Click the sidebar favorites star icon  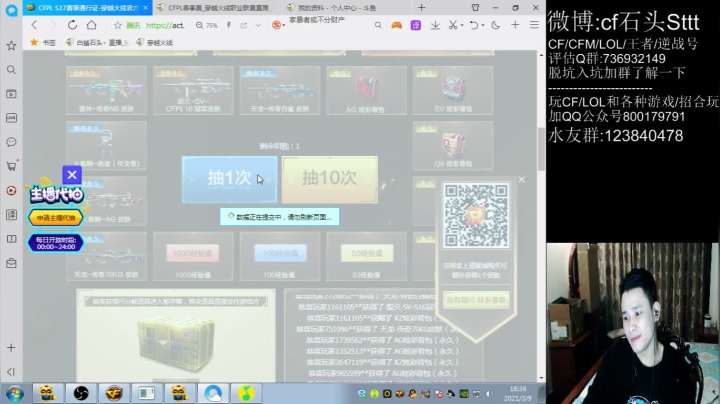click(x=11, y=45)
